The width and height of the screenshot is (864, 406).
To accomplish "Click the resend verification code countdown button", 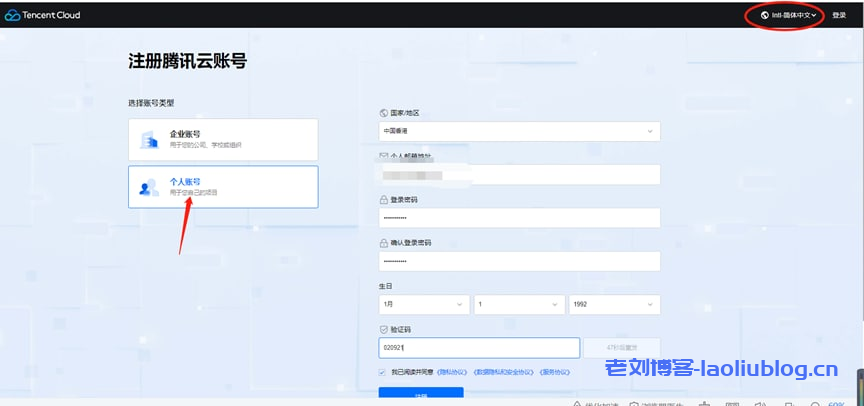I will (x=622, y=348).
